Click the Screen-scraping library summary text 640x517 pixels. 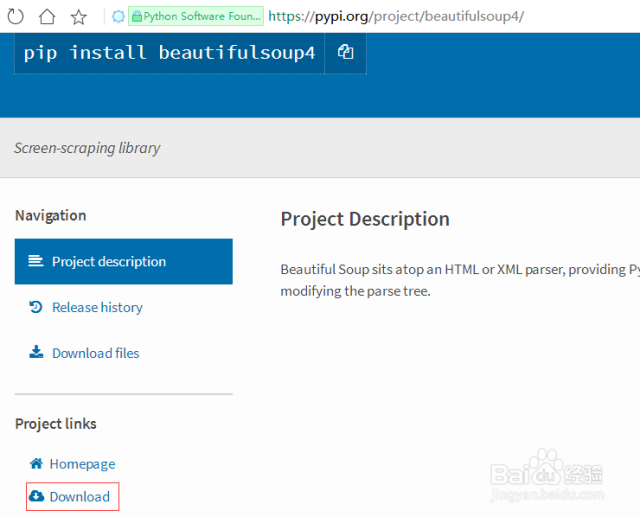pyautogui.click(x=87, y=148)
